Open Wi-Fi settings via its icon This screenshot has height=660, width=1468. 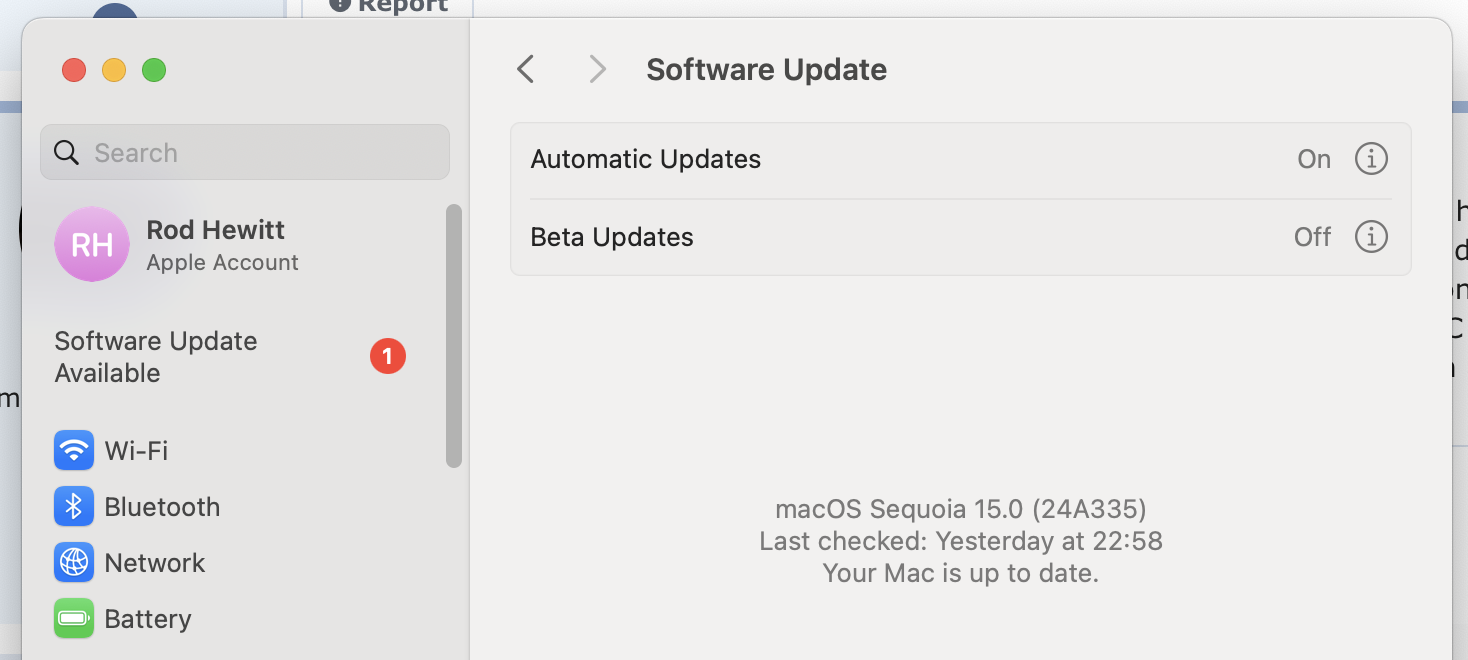point(74,451)
